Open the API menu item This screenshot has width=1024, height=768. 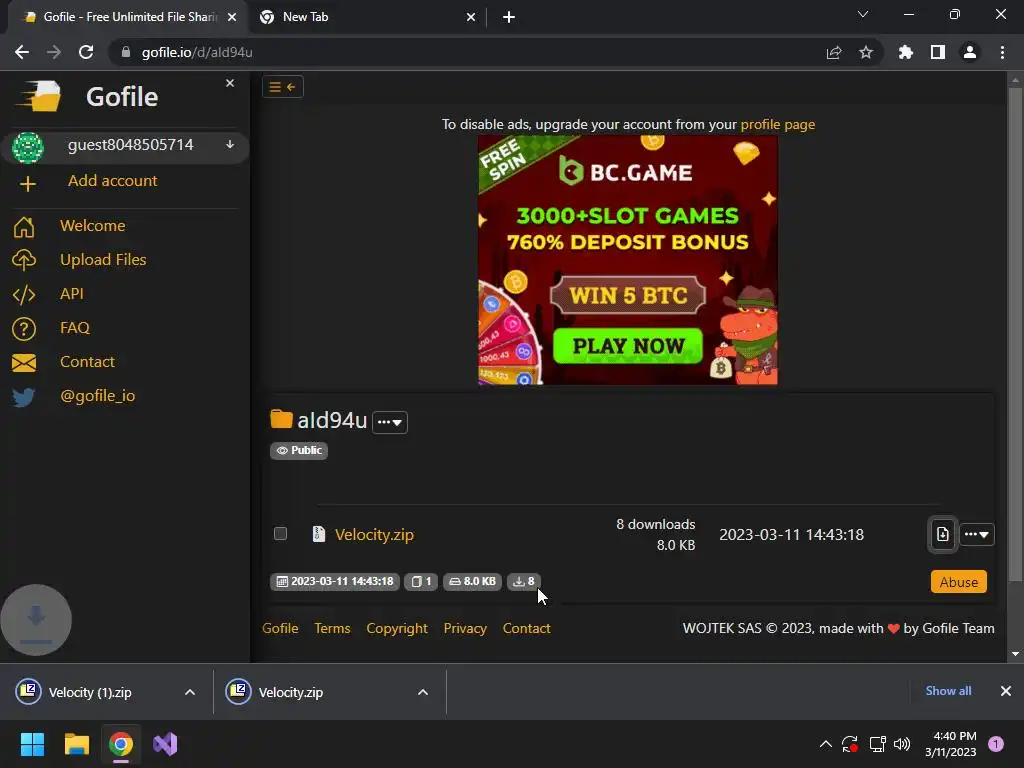(x=72, y=293)
